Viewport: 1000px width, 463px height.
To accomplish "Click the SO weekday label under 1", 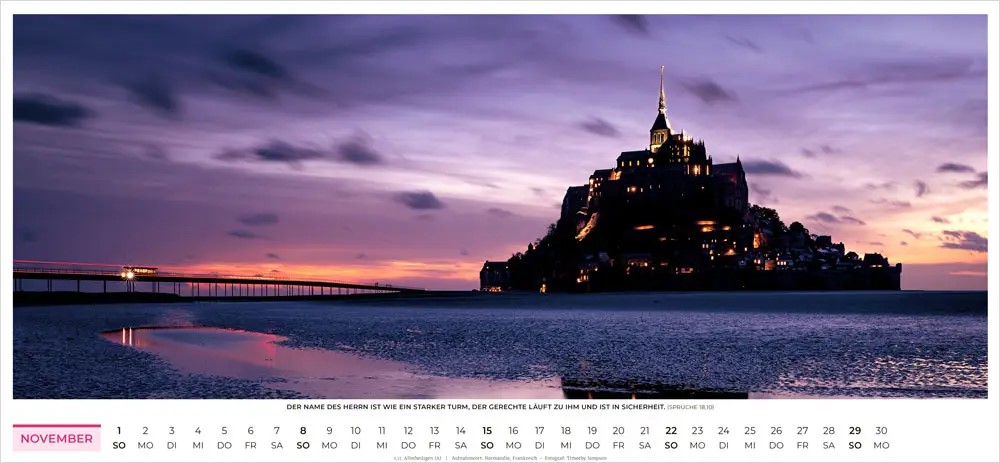I will pos(119,445).
